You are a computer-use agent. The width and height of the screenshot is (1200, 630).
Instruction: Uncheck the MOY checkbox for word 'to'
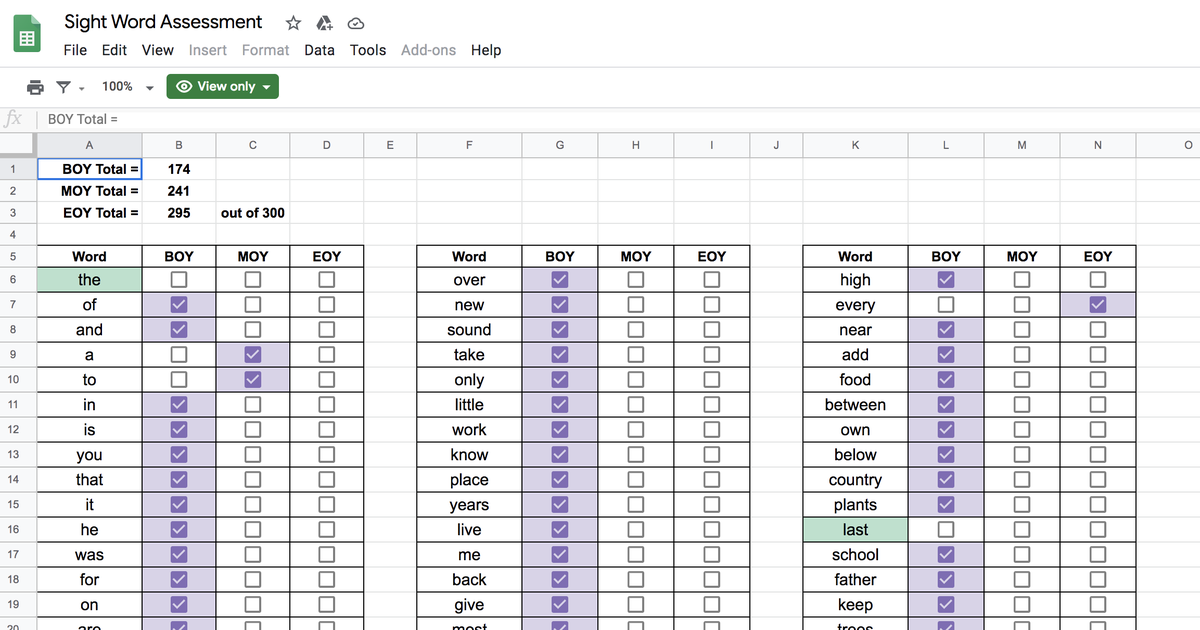[x=252, y=380]
